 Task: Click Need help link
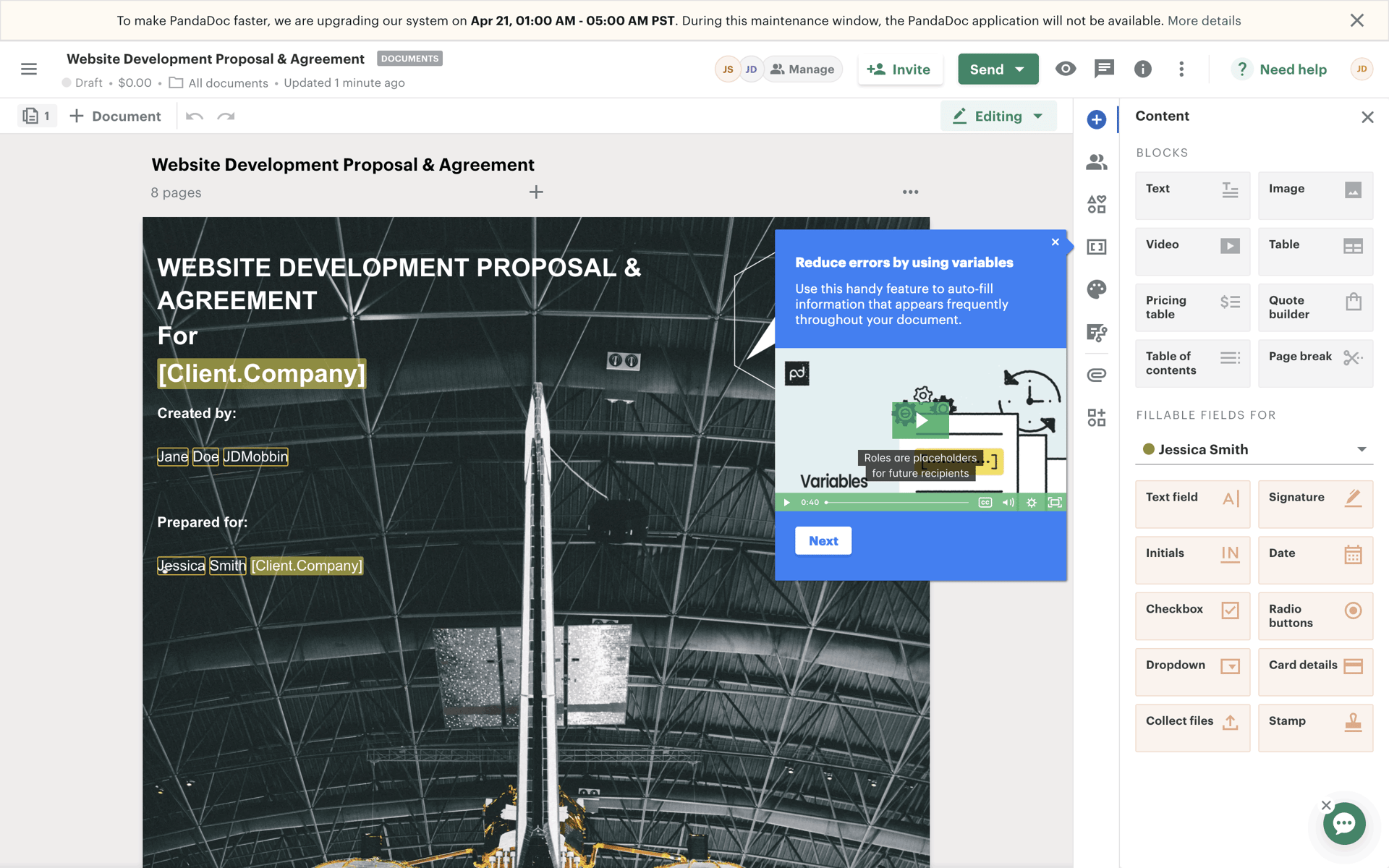coord(1279,69)
